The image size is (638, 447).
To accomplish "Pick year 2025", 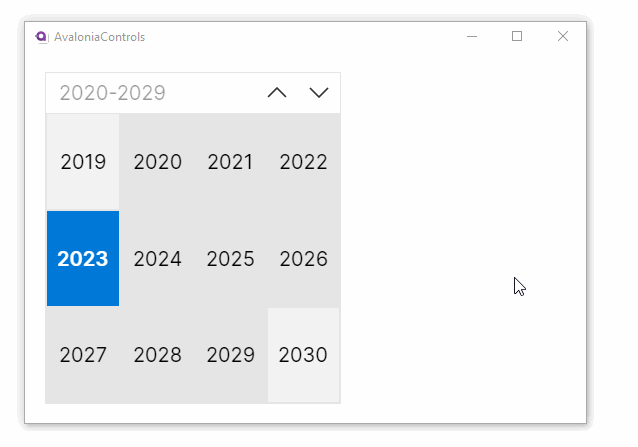I will [x=230, y=259].
